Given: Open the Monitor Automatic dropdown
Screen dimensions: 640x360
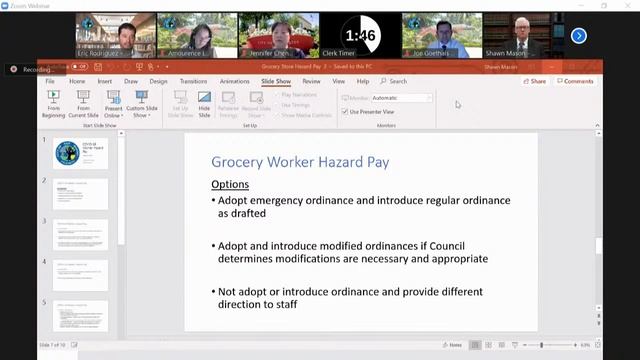Looking at the screenshot, I should pyautogui.click(x=401, y=98).
